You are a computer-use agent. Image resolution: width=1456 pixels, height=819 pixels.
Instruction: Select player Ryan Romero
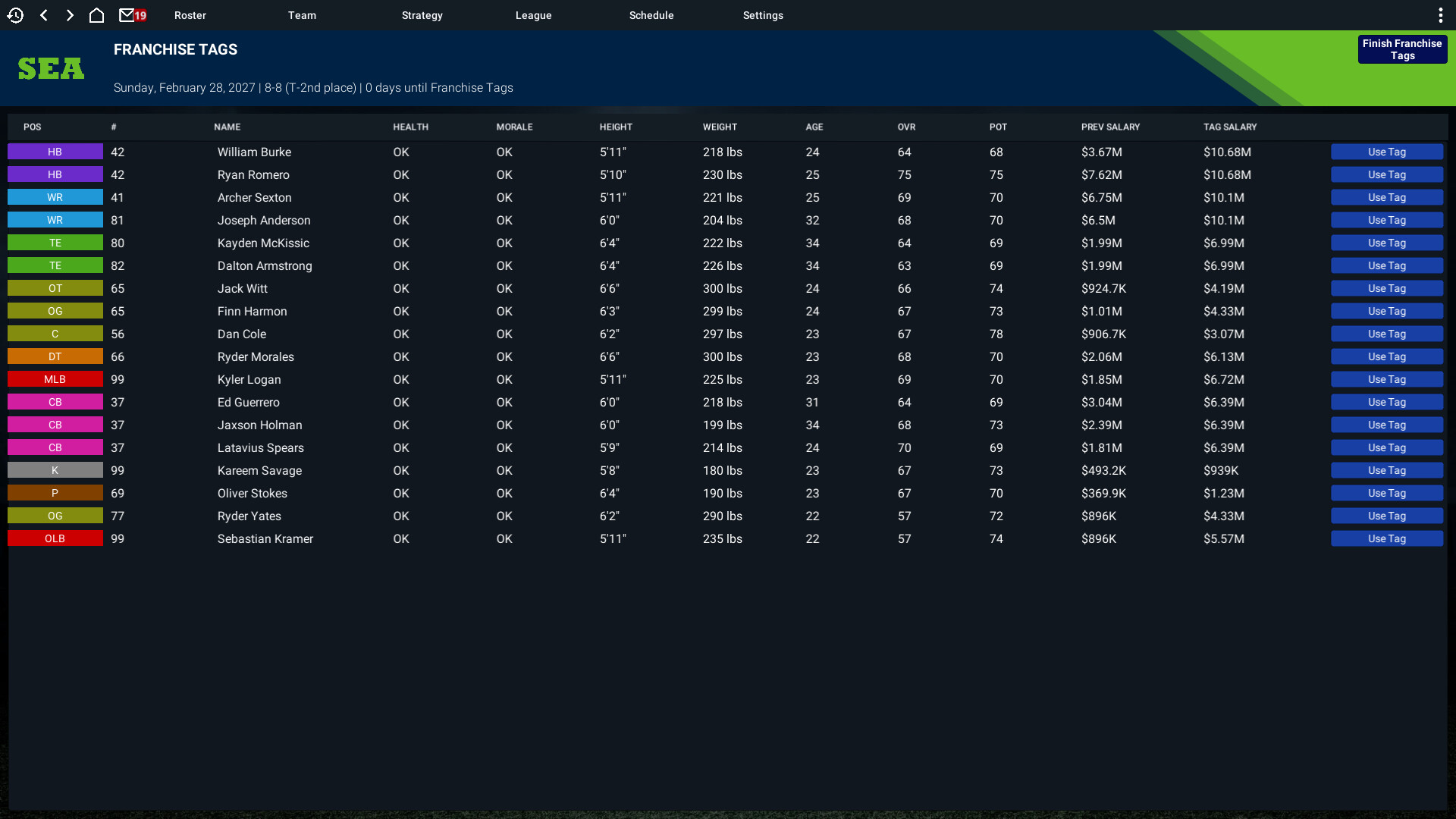point(253,174)
